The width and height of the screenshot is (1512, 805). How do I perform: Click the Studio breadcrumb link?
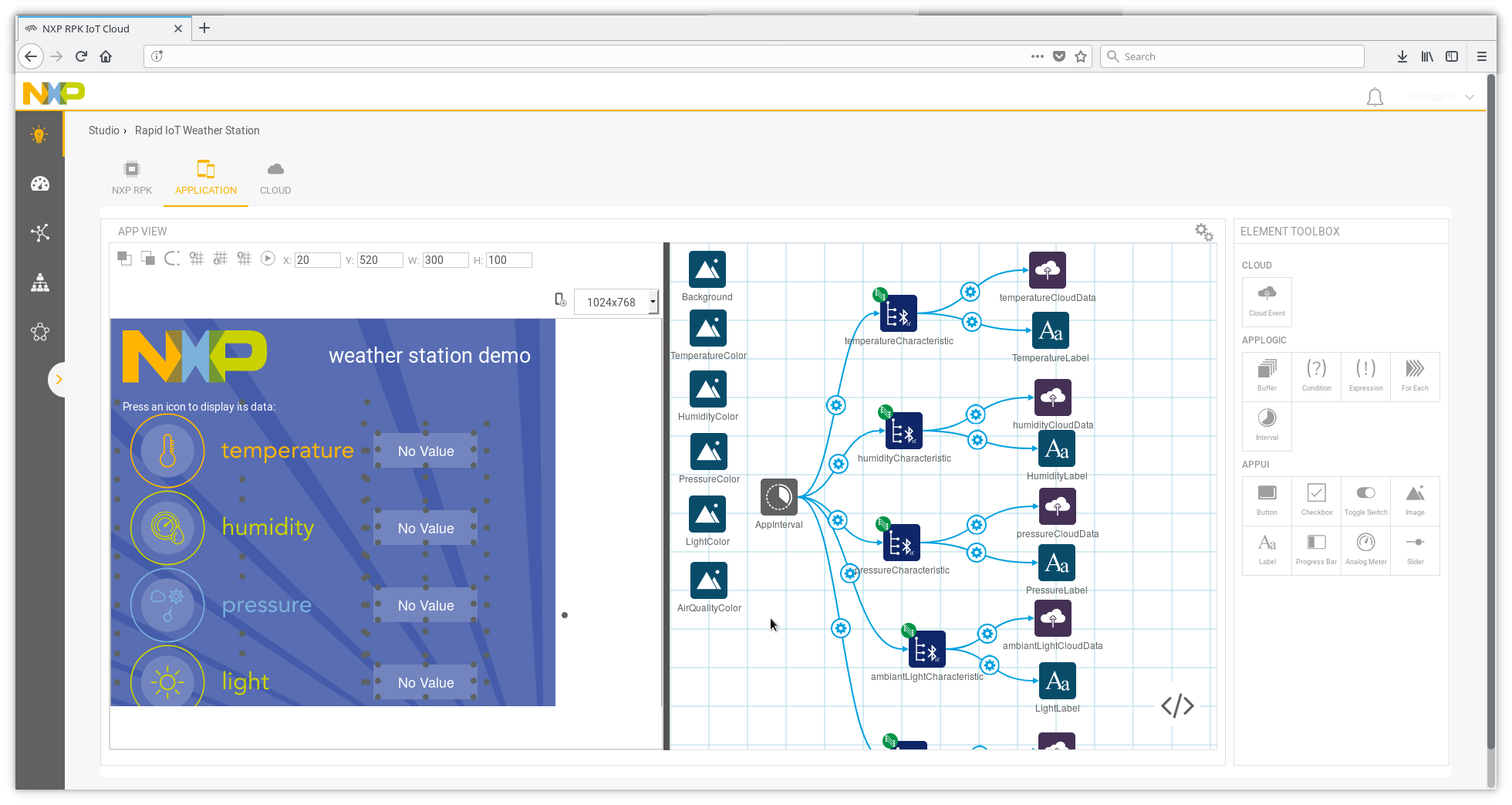tap(103, 130)
